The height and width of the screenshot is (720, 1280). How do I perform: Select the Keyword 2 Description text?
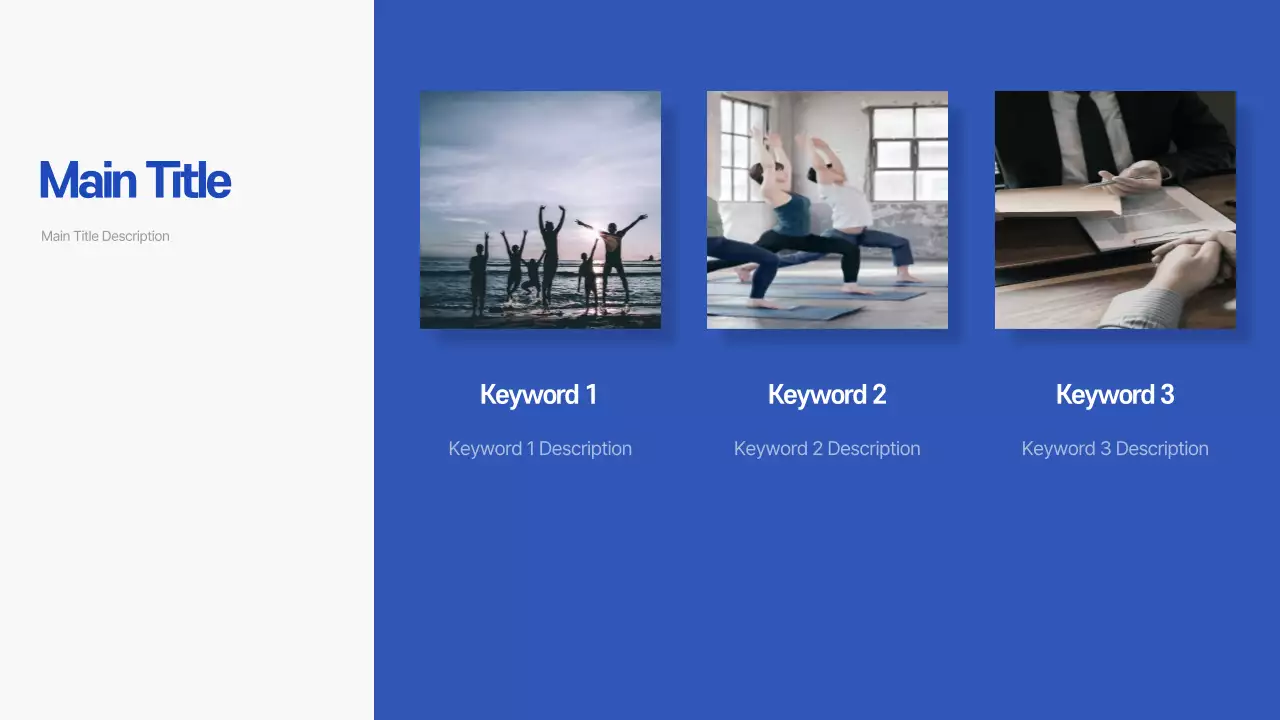[x=827, y=449]
